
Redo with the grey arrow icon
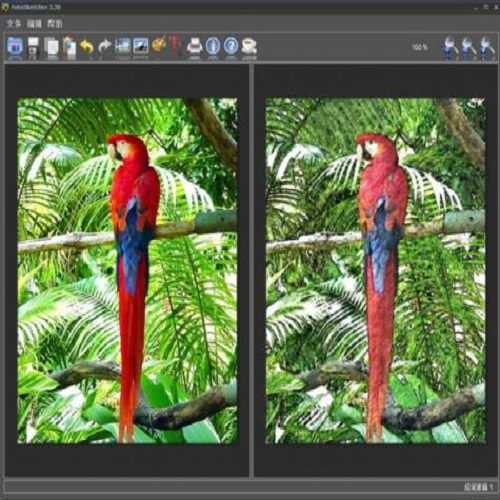tap(105, 46)
